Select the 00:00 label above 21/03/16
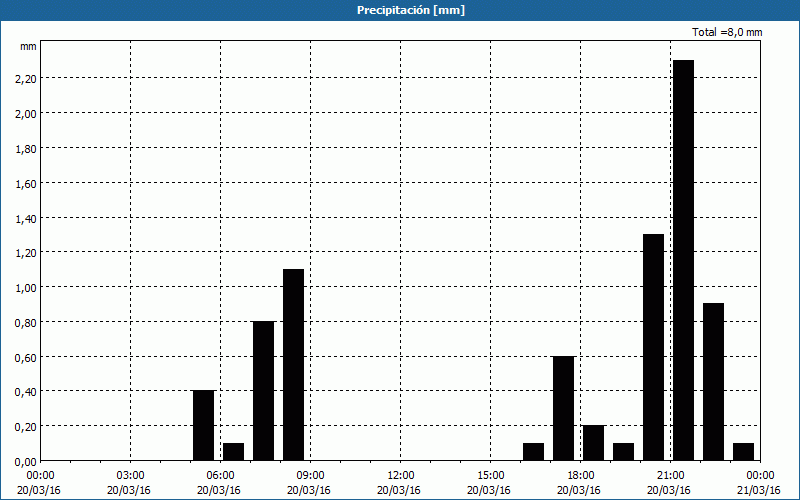 pyautogui.click(x=760, y=476)
